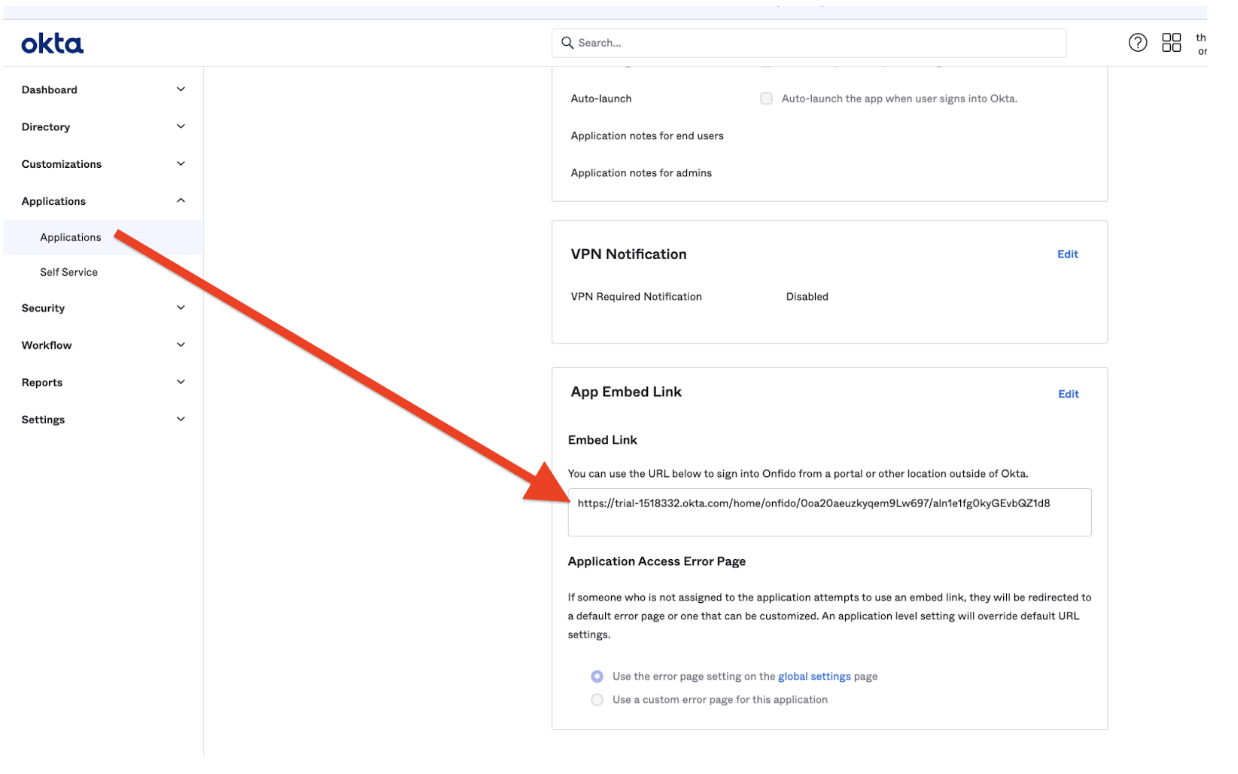Expand the Directory menu
Viewport: 1238px width, 774px height.
point(102,127)
